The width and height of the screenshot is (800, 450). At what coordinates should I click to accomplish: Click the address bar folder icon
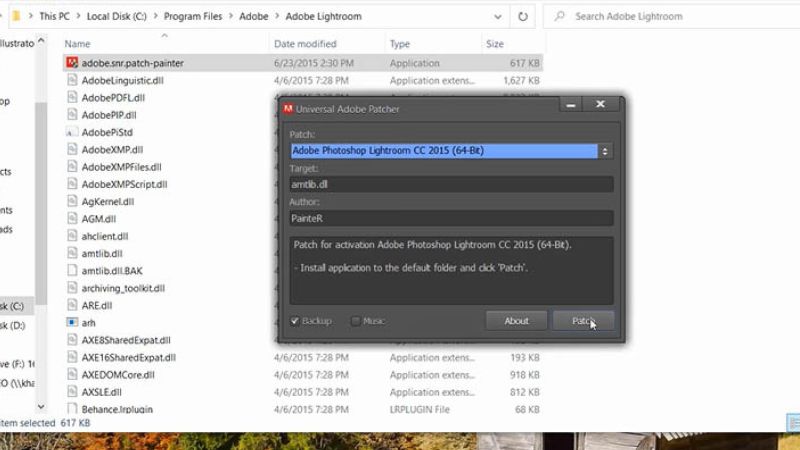click(16, 16)
